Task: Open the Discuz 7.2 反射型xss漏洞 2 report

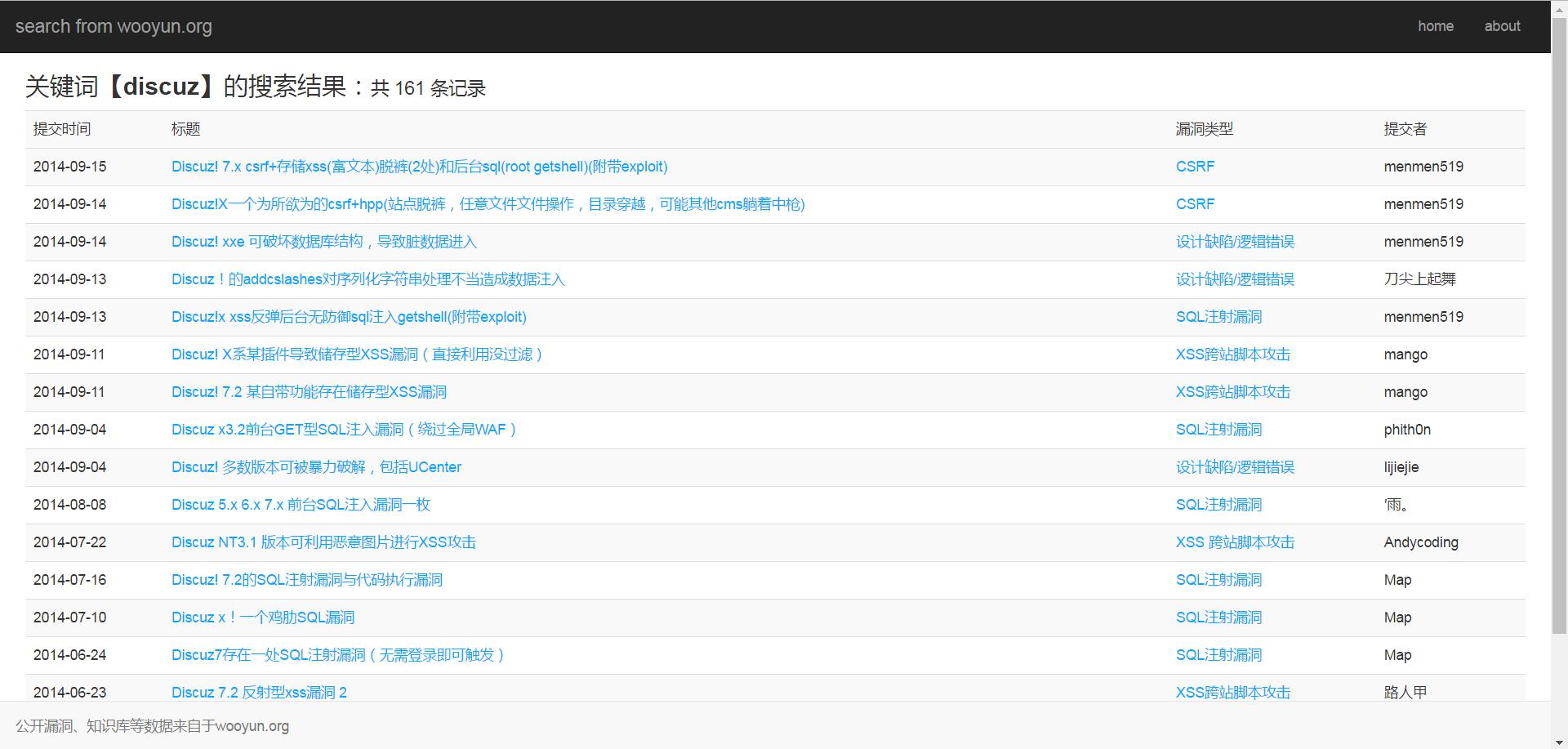Action: (x=259, y=692)
